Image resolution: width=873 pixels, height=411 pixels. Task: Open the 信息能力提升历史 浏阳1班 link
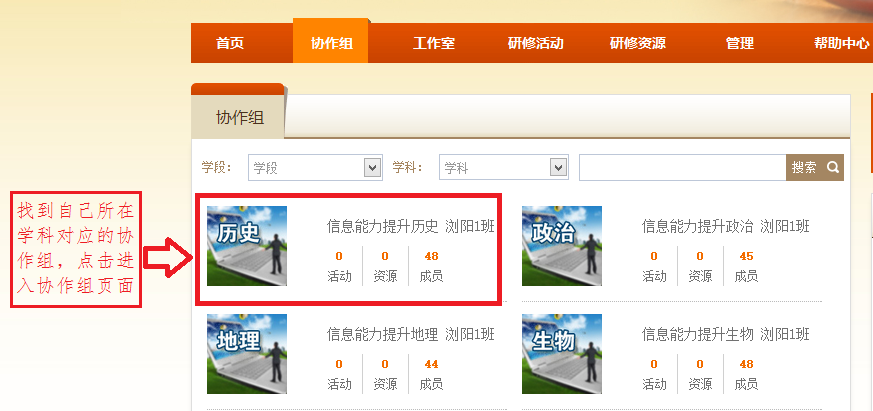coord(410,227)
